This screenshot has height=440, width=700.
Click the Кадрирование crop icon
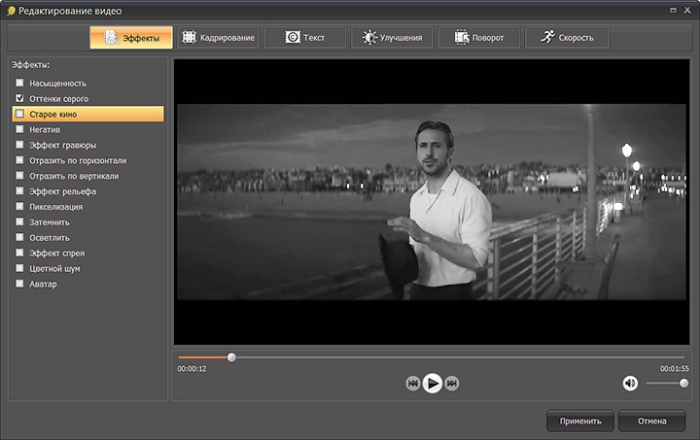pos(189,37)
